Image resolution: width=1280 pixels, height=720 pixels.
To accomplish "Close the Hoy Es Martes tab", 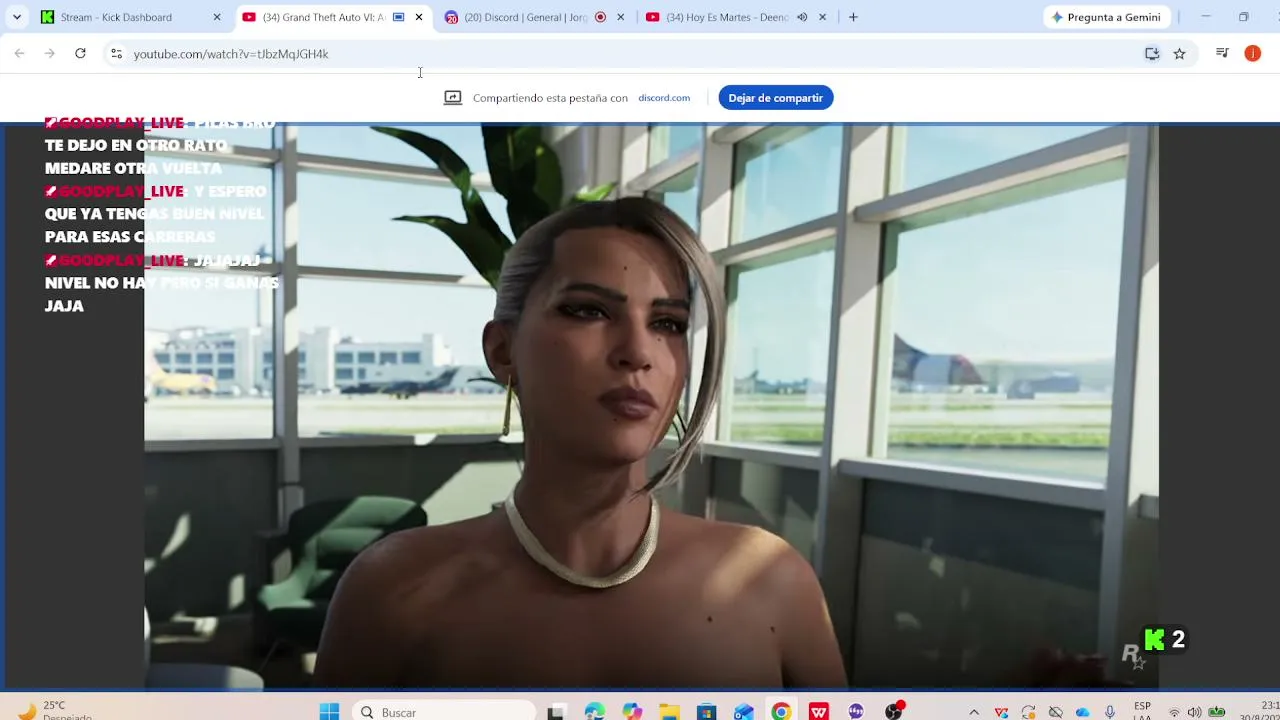I will click(823, 17).
